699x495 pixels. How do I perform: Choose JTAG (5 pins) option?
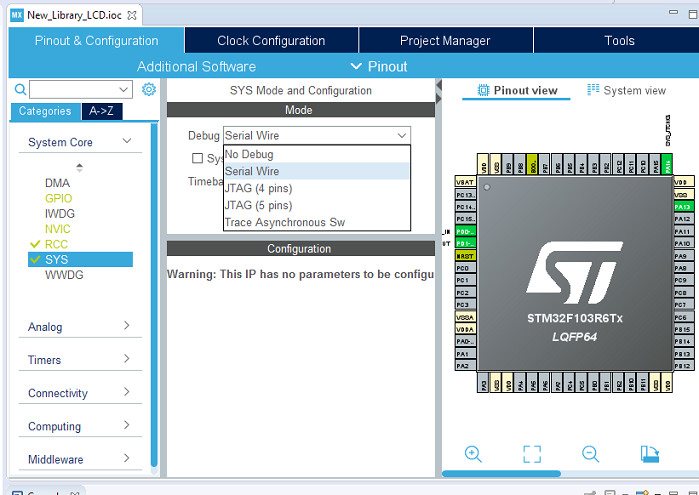(x=317, y=205)
